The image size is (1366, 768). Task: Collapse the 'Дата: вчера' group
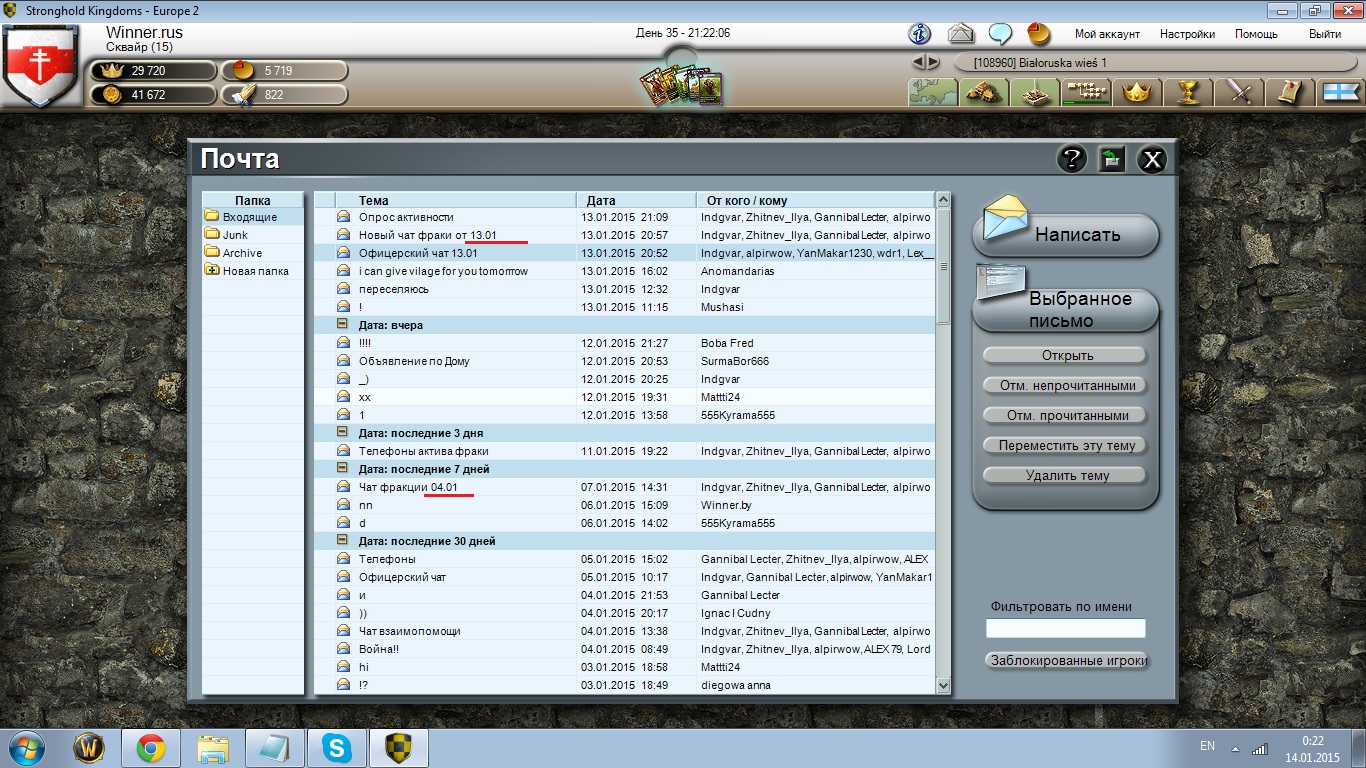pyautogui.click(x=343, y=325)
